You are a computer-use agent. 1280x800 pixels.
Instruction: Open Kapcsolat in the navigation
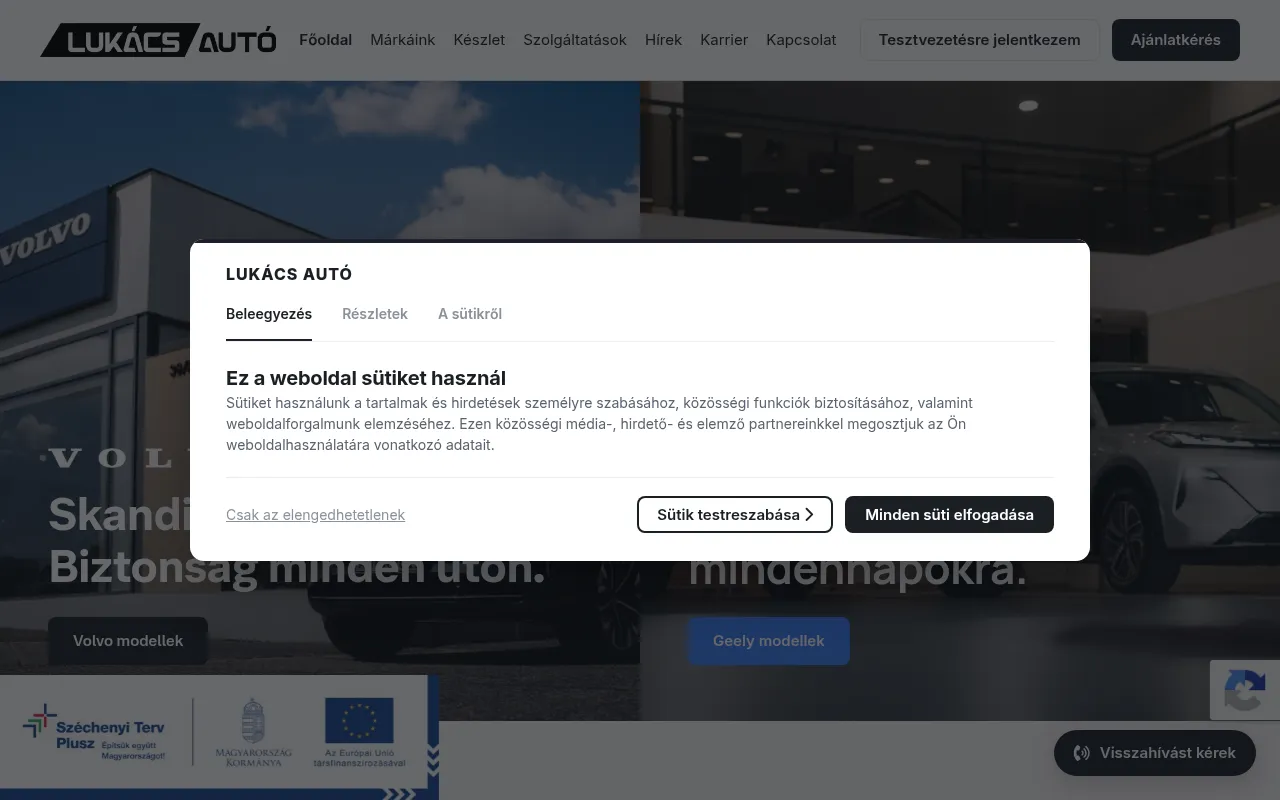[x=801, y=40]
